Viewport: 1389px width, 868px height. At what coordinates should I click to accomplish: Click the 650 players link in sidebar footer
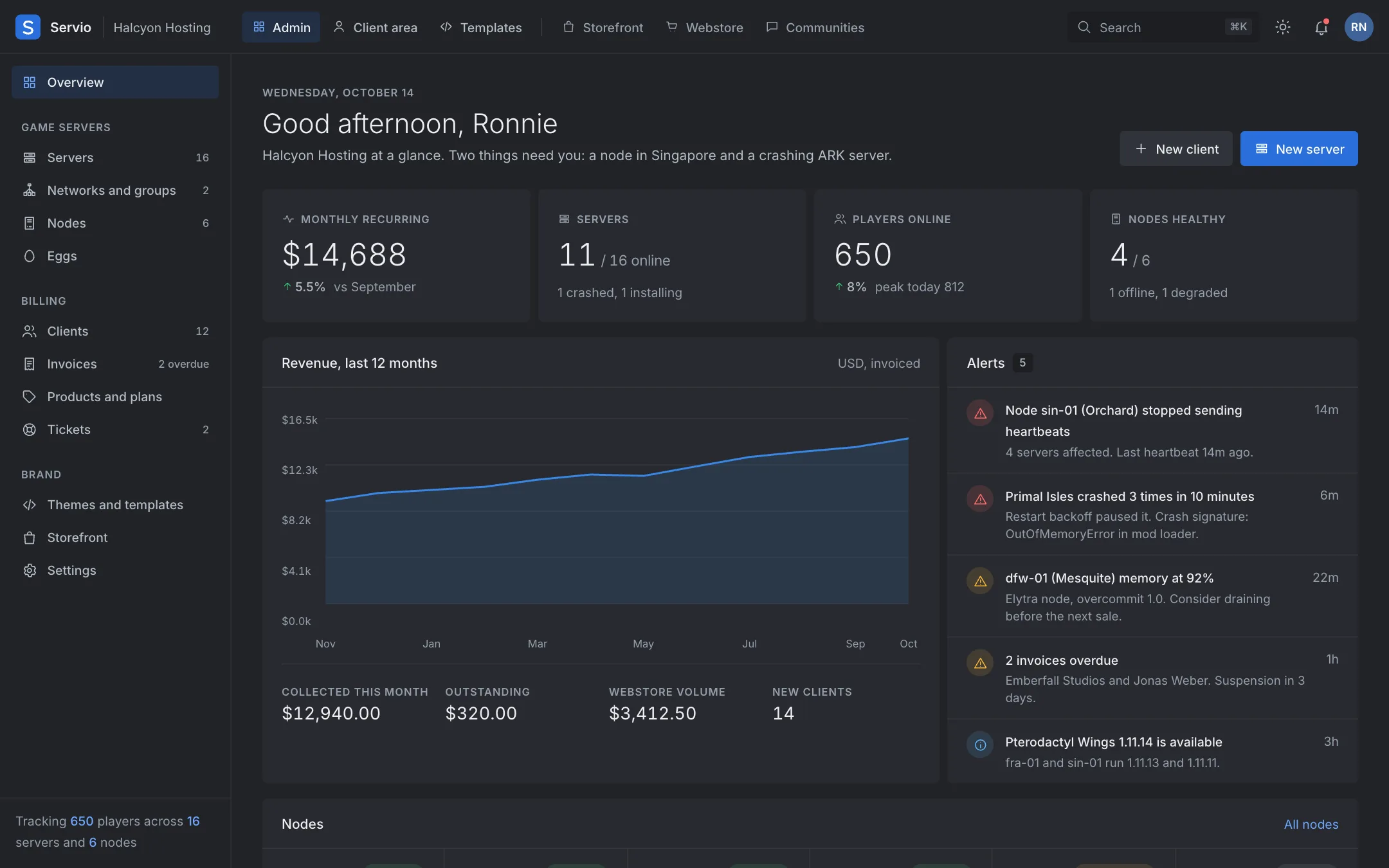click(x=82, y=821)
